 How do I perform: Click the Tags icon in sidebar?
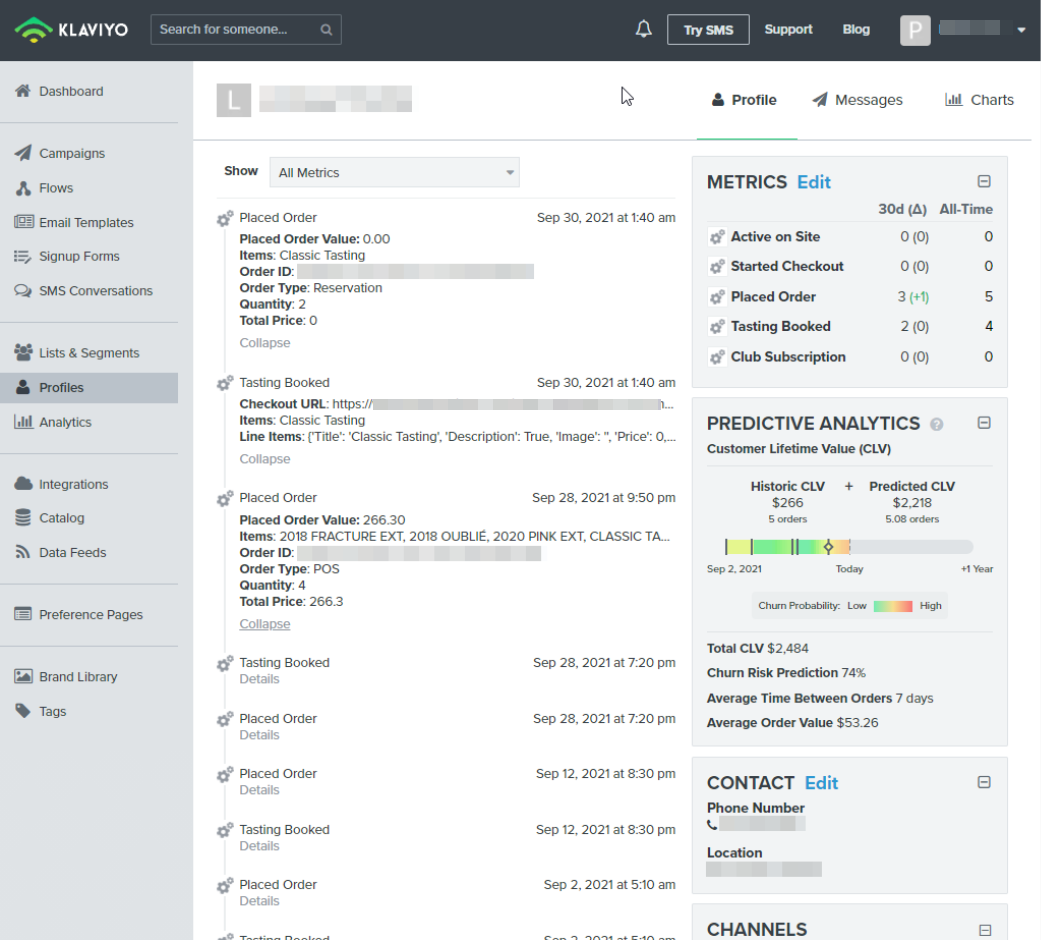(x=23, y=711)
